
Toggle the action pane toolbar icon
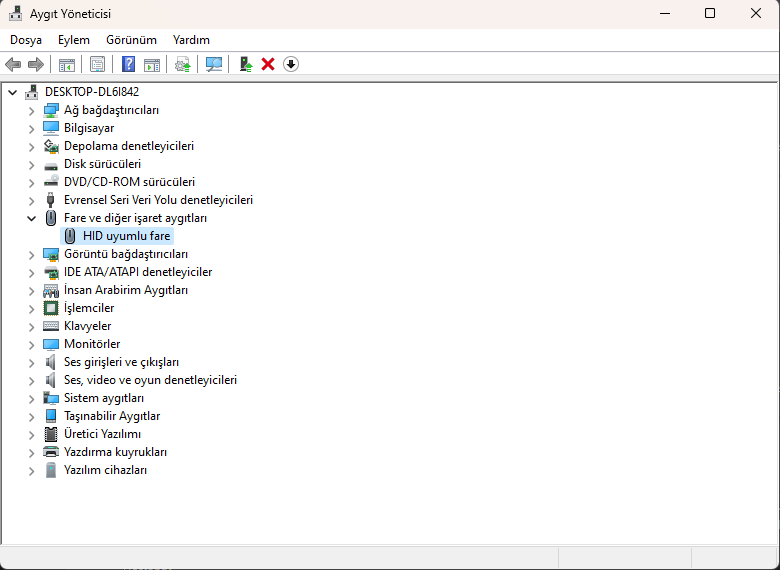point(152,65)
